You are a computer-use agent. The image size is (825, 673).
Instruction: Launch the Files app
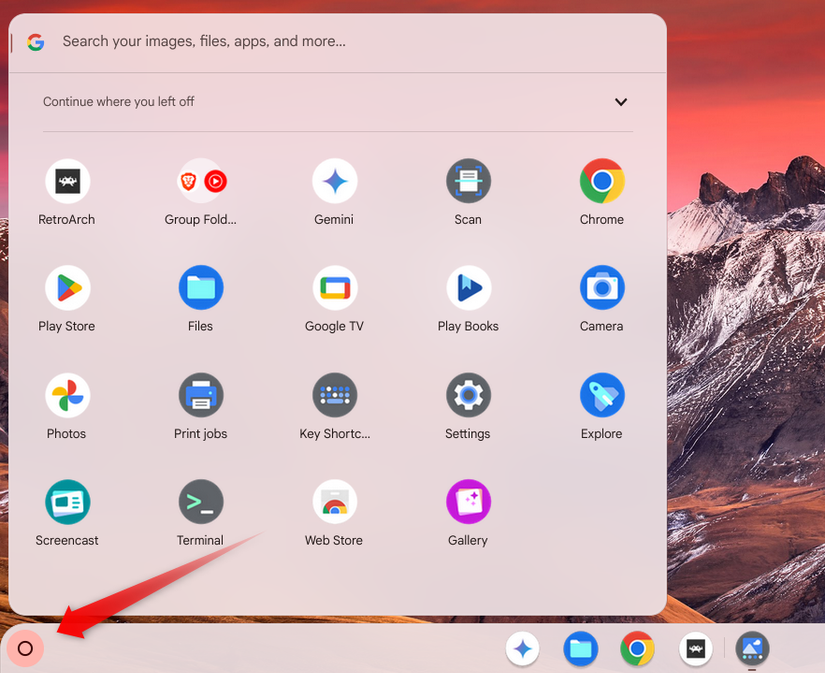(x=200, y=287)
